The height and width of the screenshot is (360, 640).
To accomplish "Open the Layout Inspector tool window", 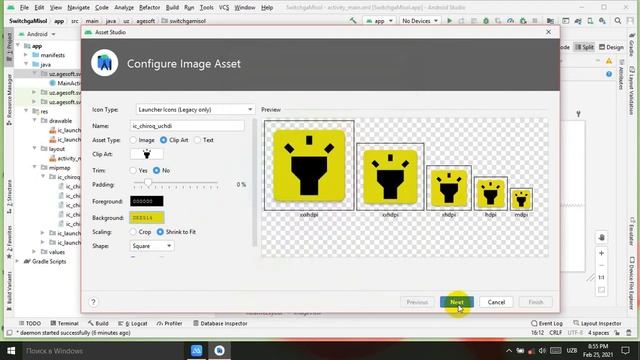I will click(597, 323).
